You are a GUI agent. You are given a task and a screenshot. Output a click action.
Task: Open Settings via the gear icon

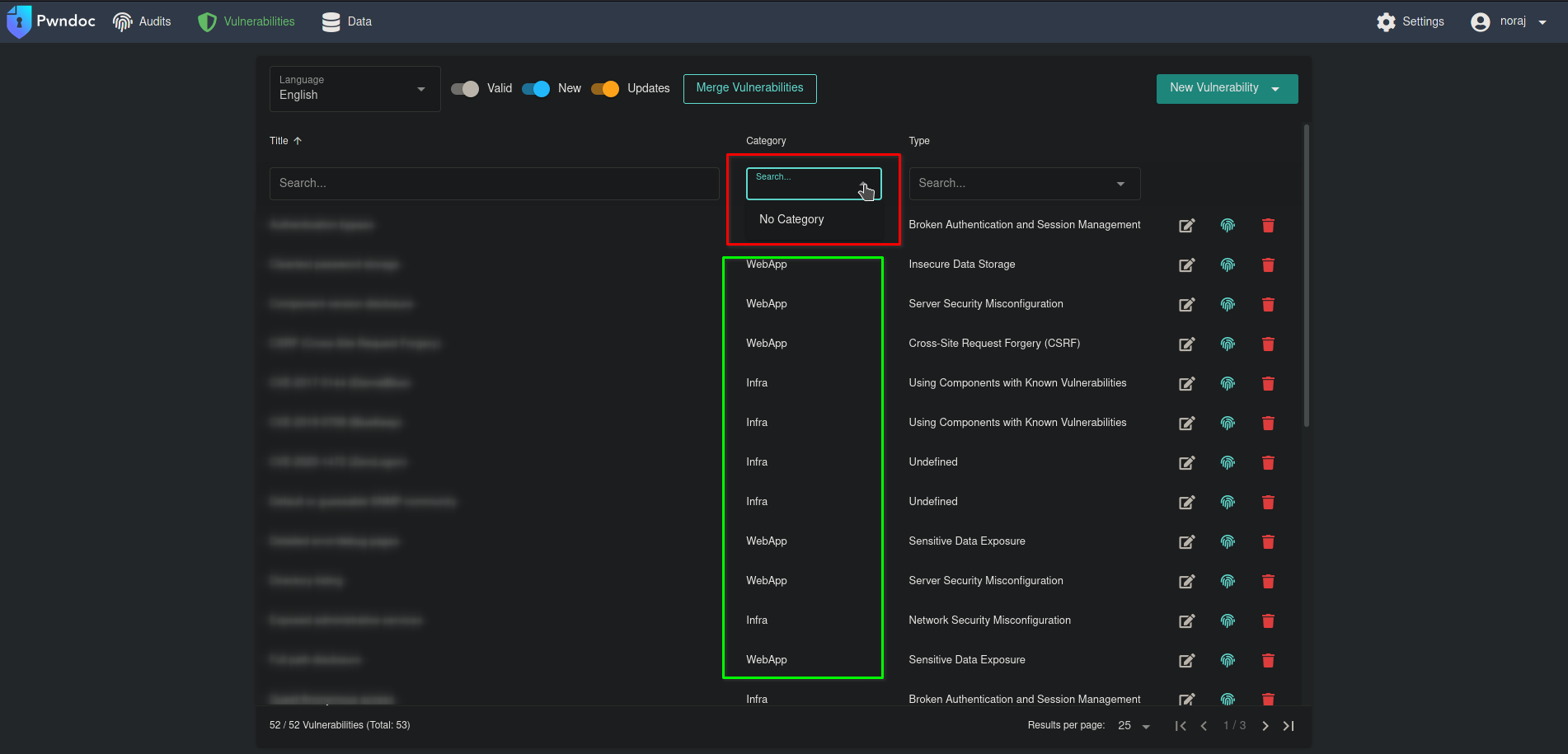click(x=1386, y=21)
